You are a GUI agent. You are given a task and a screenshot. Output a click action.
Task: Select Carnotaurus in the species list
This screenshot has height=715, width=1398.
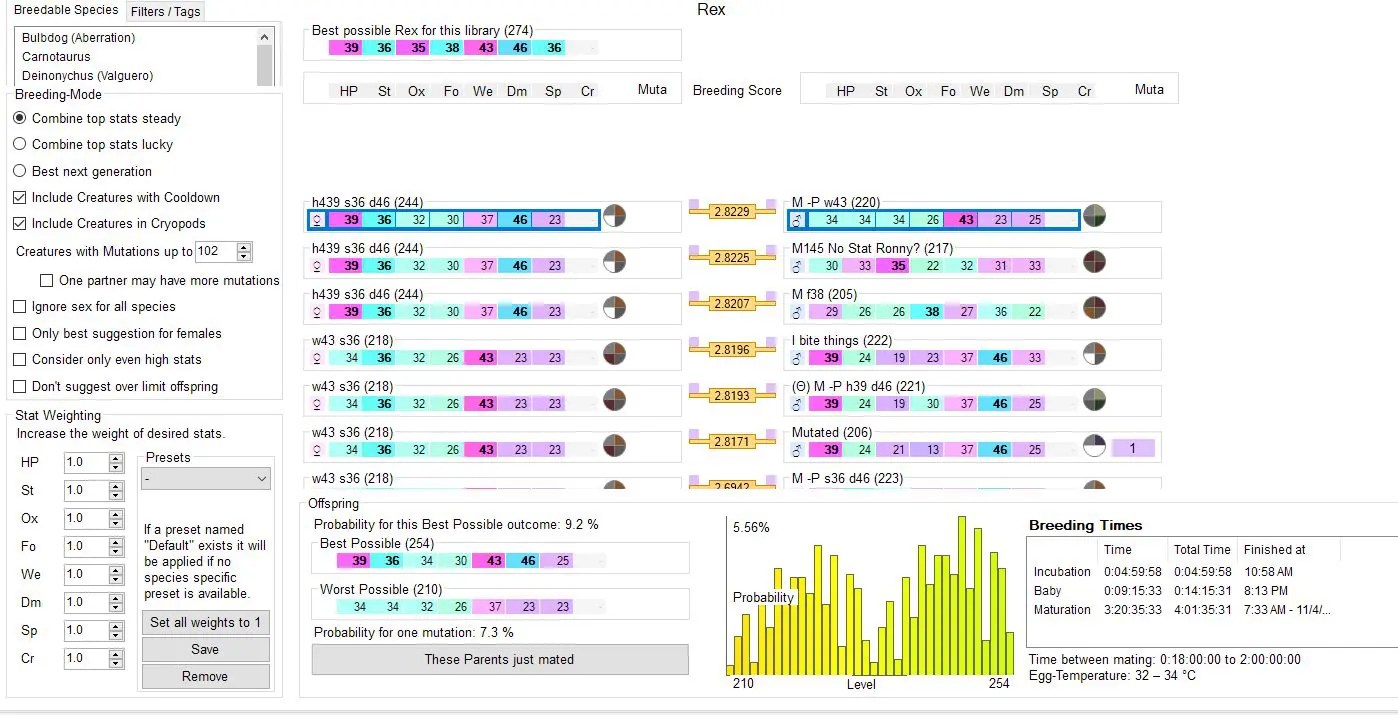[59, 57]
